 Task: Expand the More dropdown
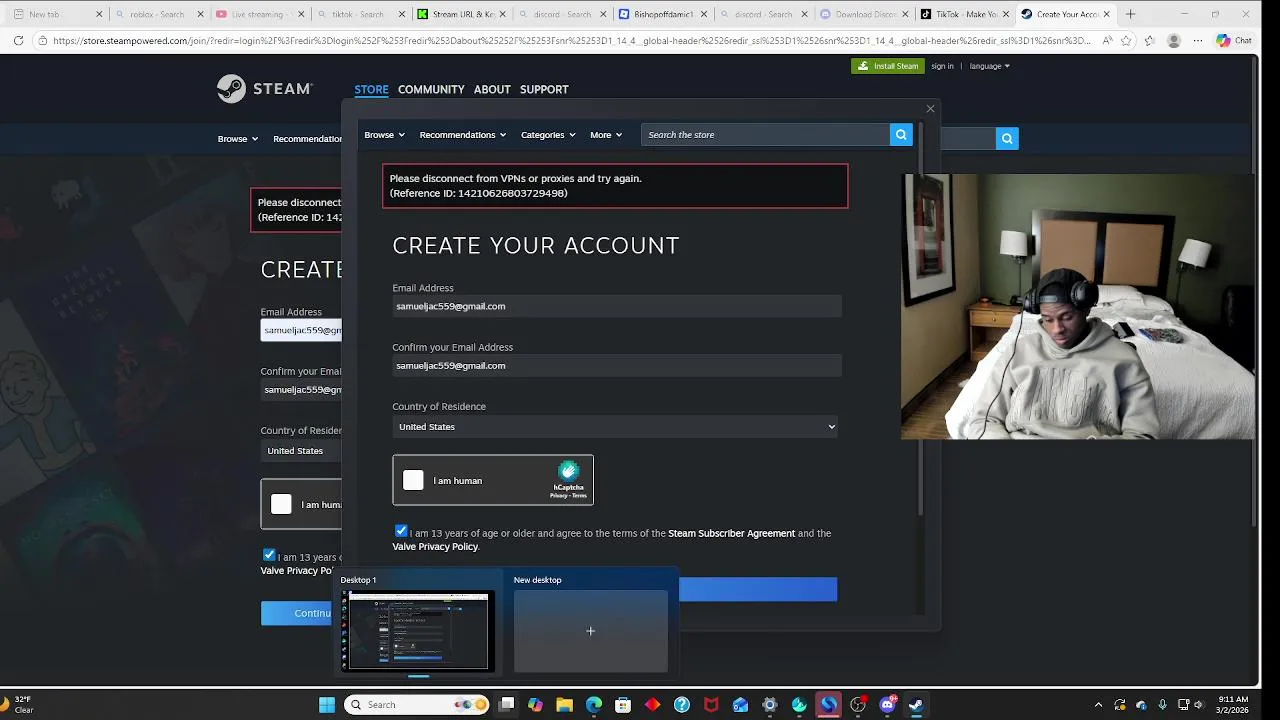click(606, 135)
